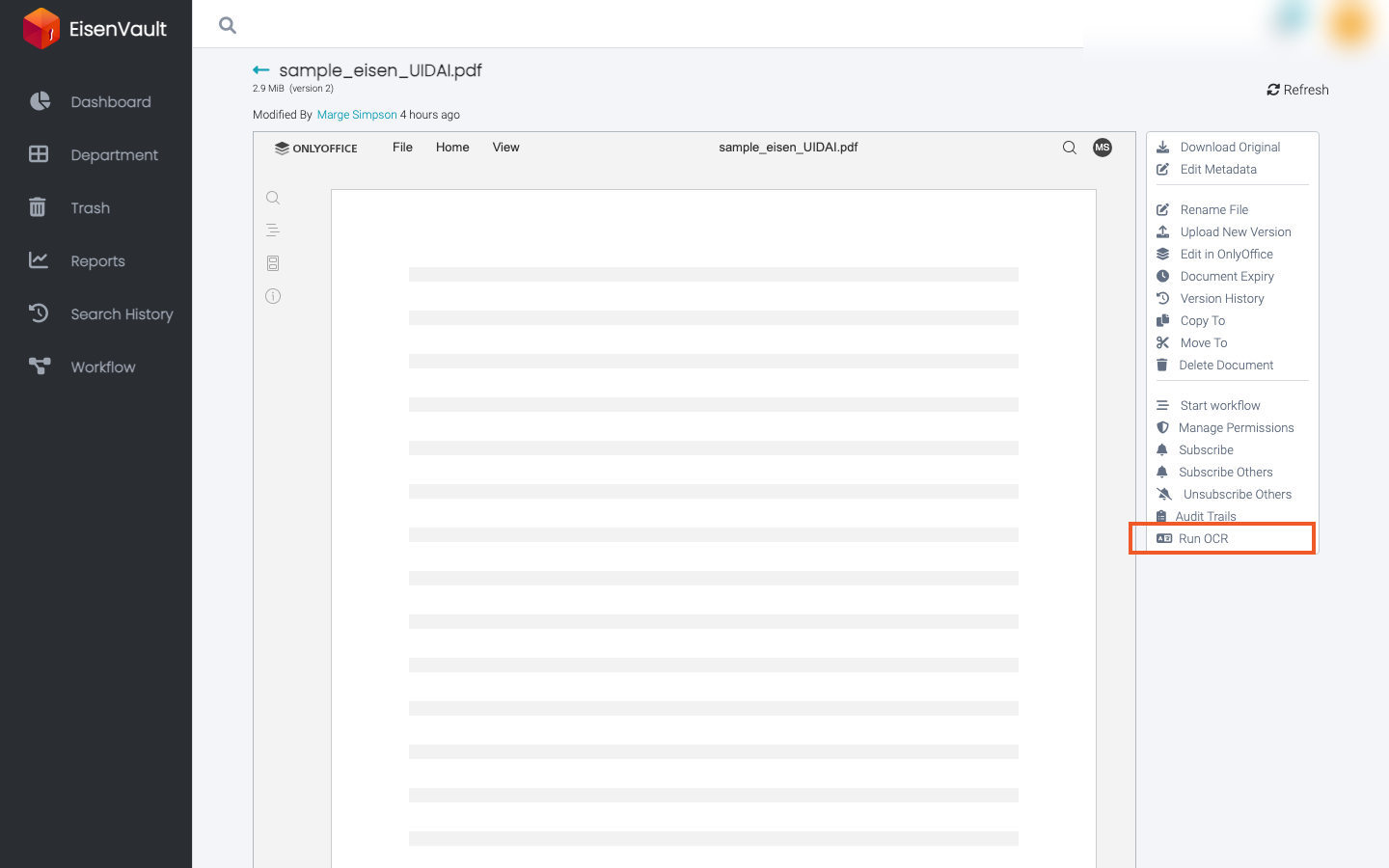Open the search magnifier in top bar

tap(228, 25)
